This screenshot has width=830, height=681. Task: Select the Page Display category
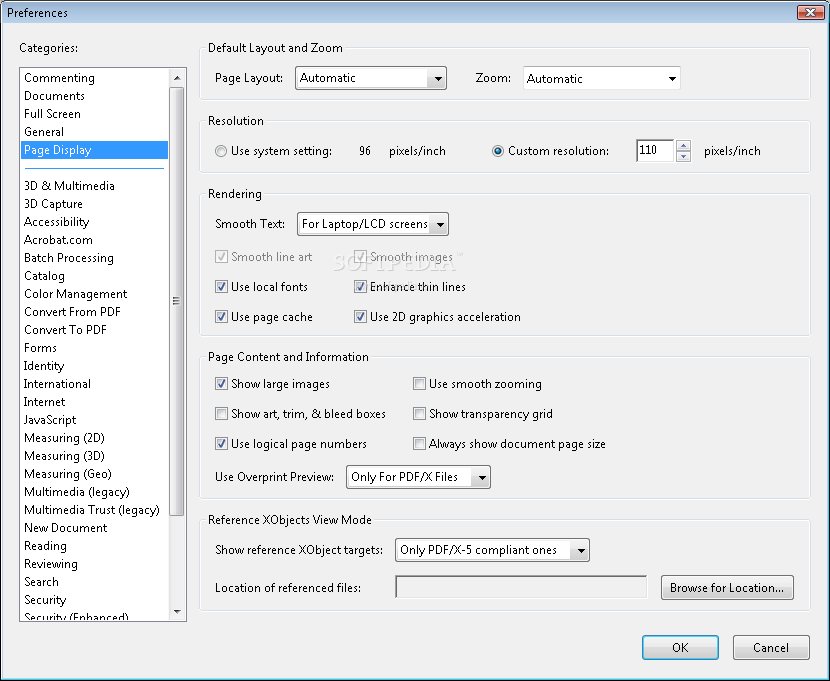[x=95, y=150]
